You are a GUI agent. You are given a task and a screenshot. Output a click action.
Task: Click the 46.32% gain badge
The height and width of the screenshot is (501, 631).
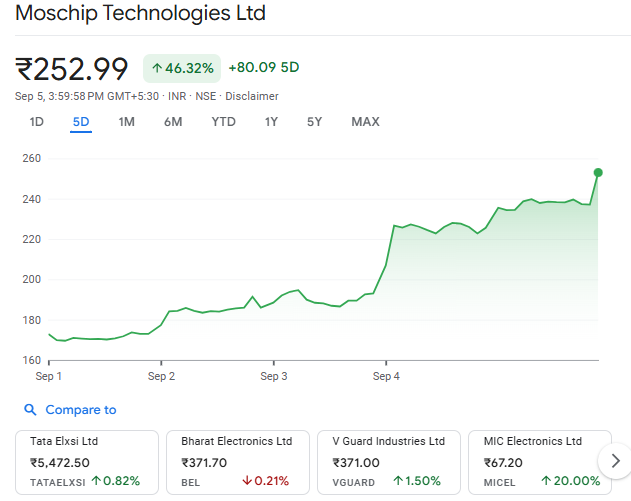click(x=181, y=68)
